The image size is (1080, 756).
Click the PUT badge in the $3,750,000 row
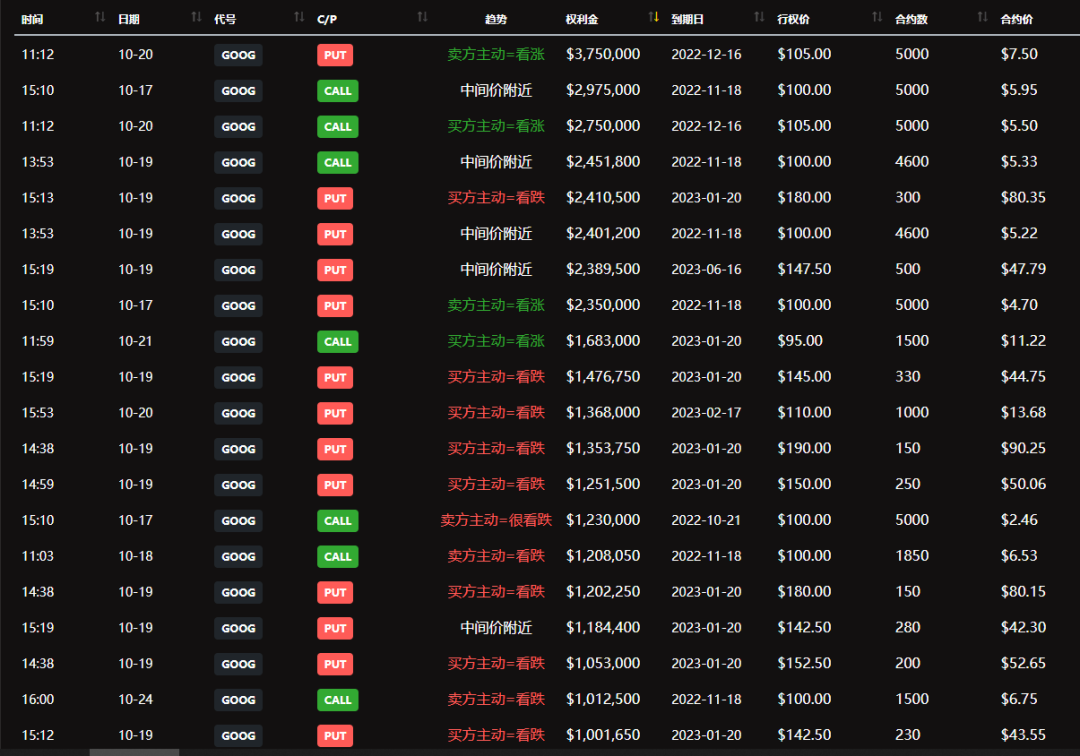coord(335,55)
